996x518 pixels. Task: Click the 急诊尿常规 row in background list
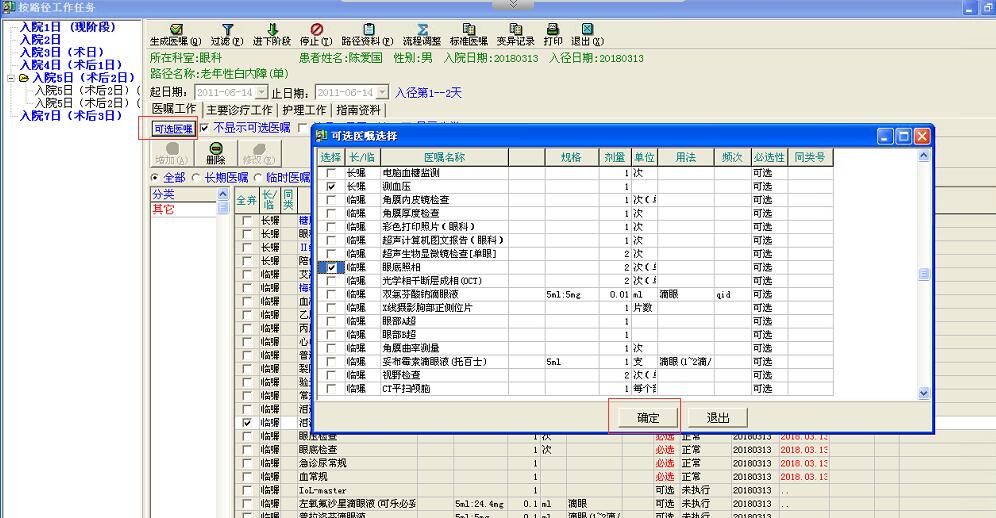click(x=323, y=463)
